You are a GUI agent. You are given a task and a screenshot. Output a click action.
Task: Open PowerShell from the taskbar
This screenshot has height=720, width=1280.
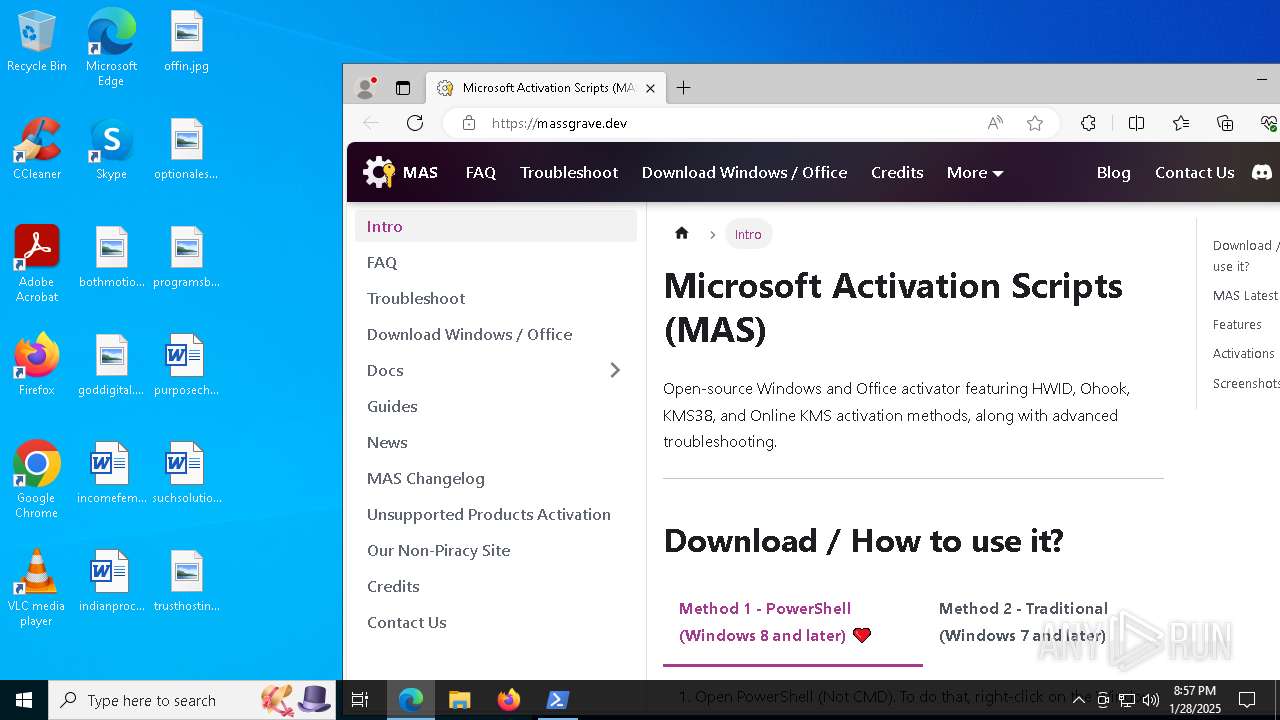coord(558,700)
